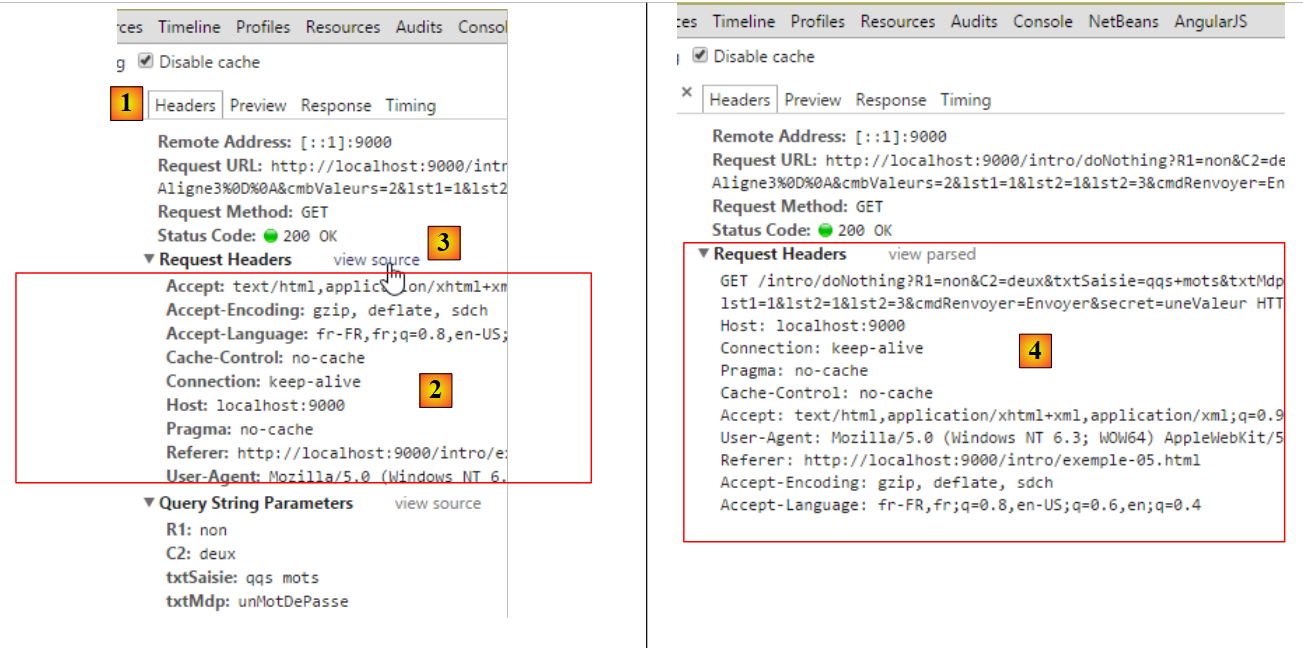Collapse Request Headers section in right panel
The height and width of the screenshot is (648, 1303).
704,254
